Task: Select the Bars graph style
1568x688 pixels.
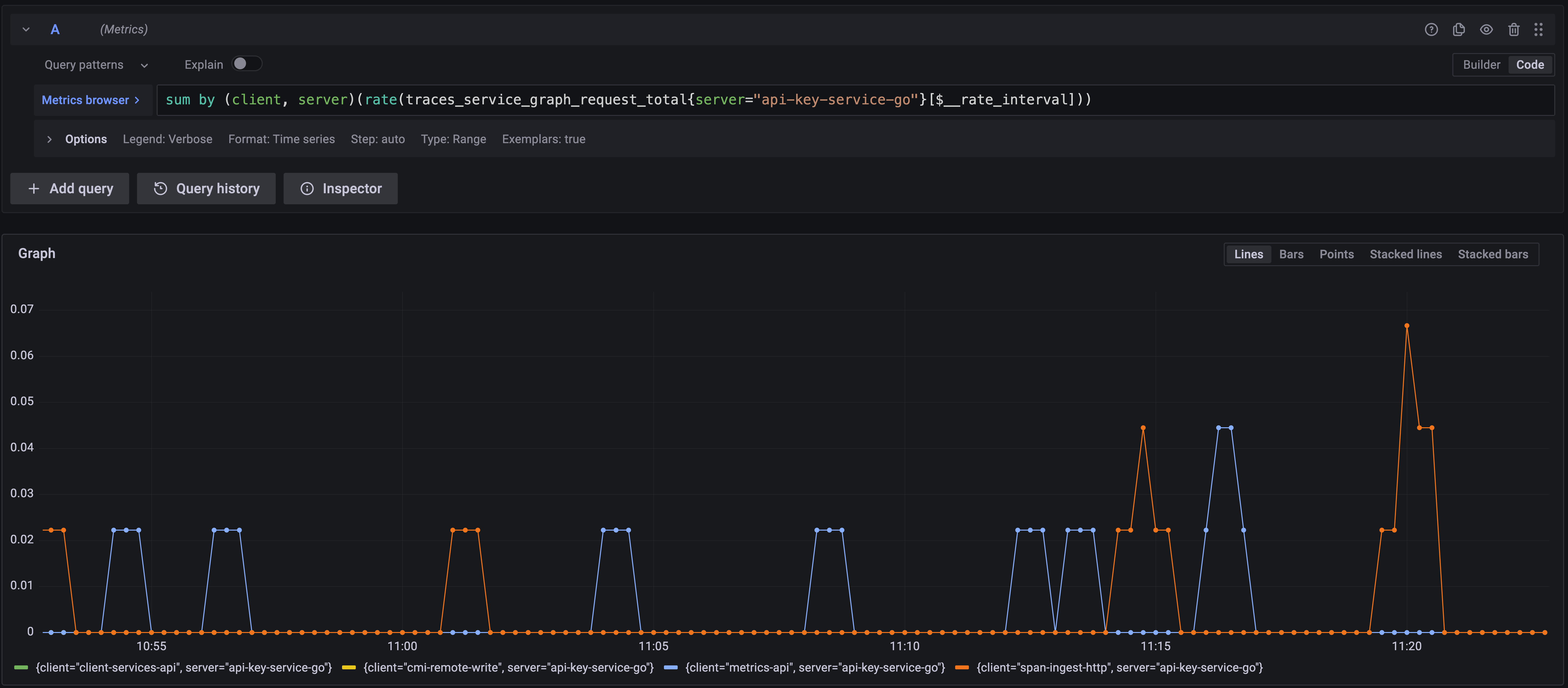Action: (x=1291, y=254)
